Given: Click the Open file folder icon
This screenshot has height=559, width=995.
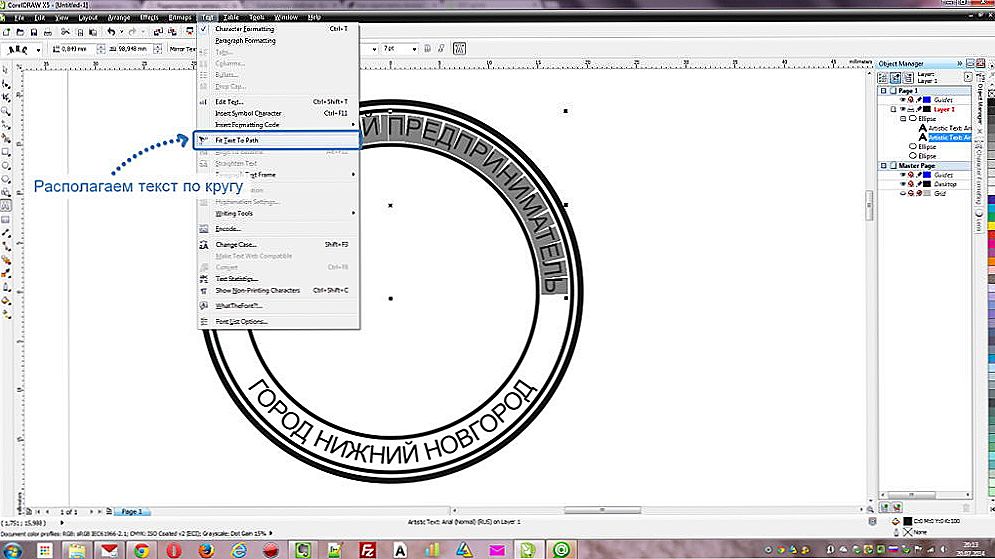Looking at the screenshot, I should click(x=20, y=32).
